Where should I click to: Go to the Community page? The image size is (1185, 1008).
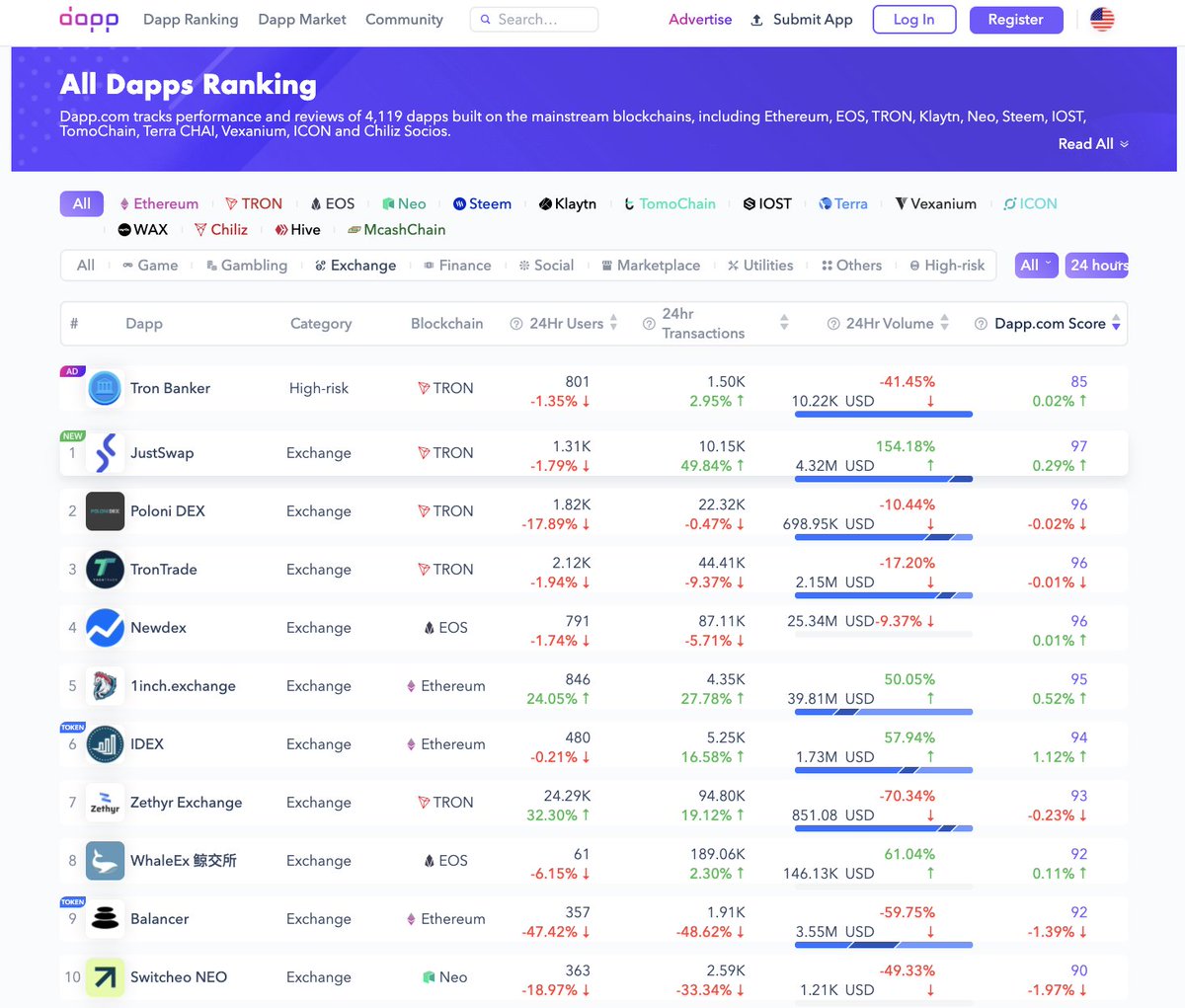[x=404, y=19]
